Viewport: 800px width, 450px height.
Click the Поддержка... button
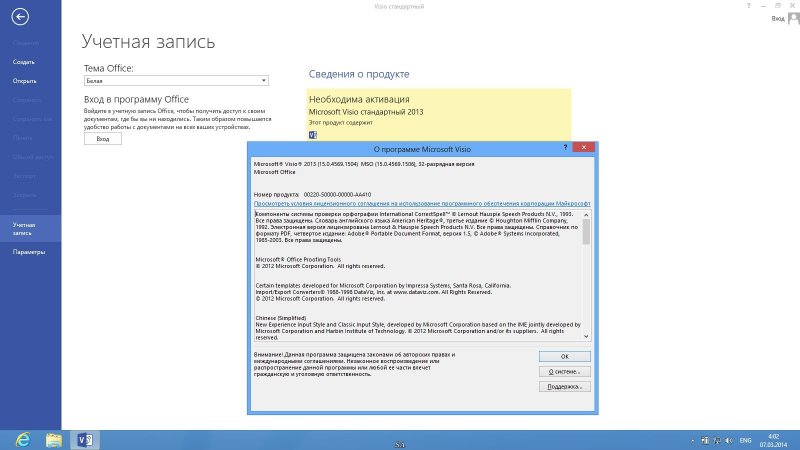click(x=565, y=387)
